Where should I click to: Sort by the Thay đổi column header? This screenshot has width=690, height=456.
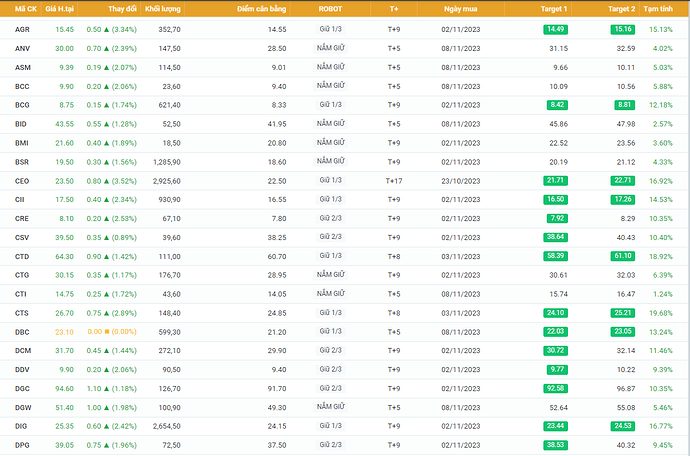[x=122, y=9]
